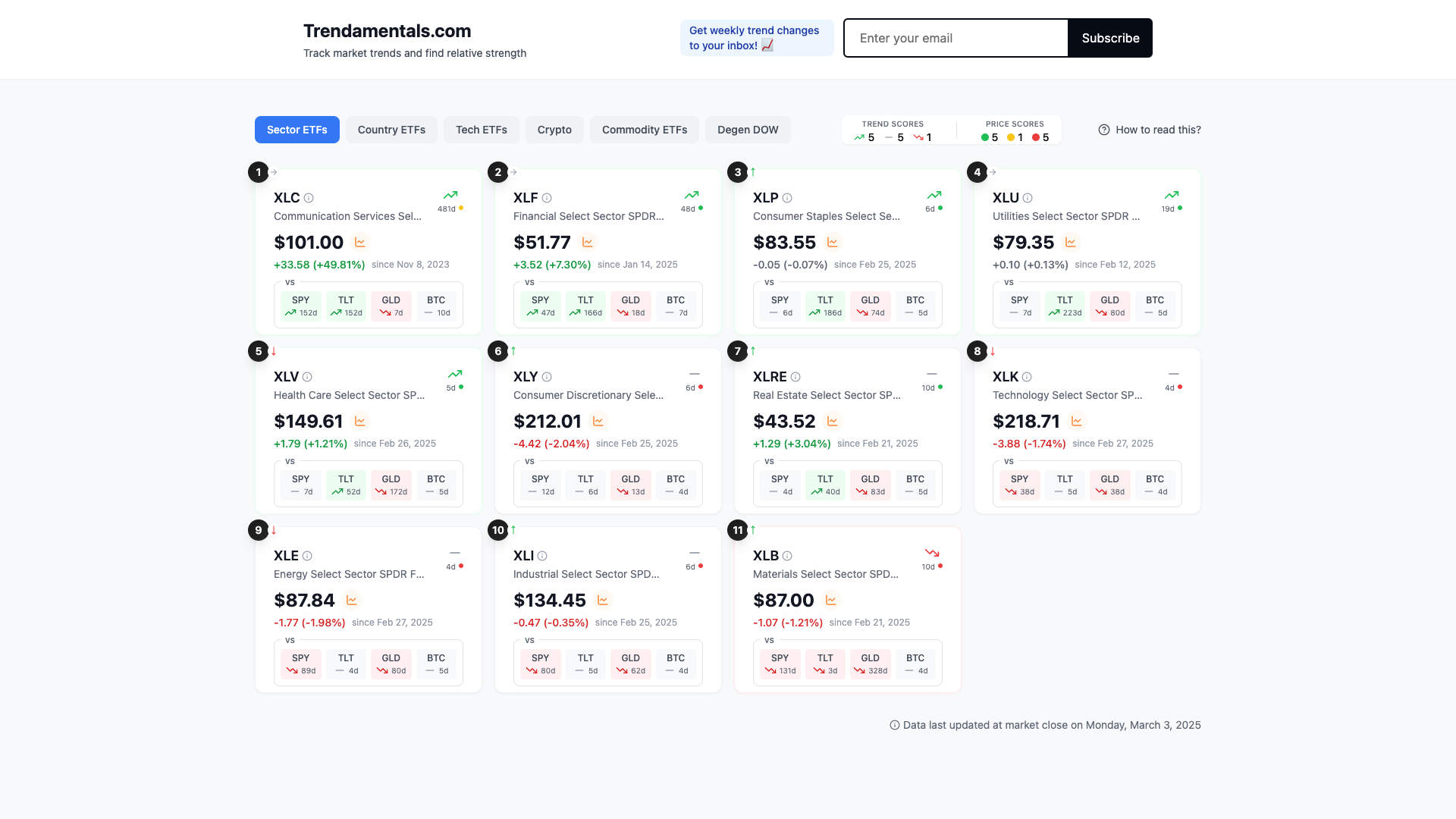Image resolution: width=1456 pixels, height=819 pixels.
Task: Open the chart icon next to XLV price
Action: 360,422
